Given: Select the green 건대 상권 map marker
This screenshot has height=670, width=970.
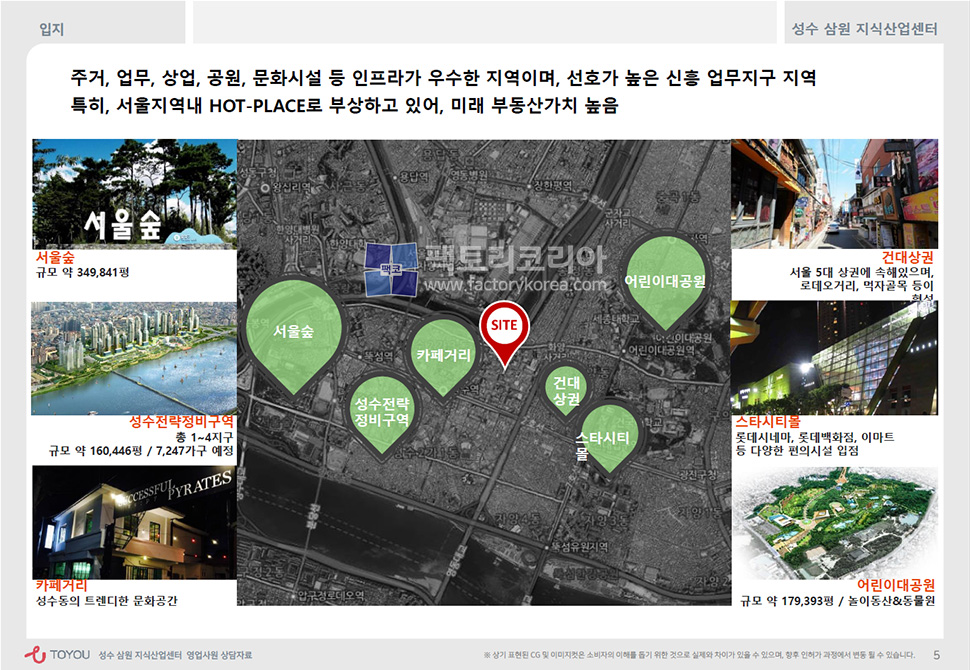Looking at the screenshot, I should coord(566,392).
